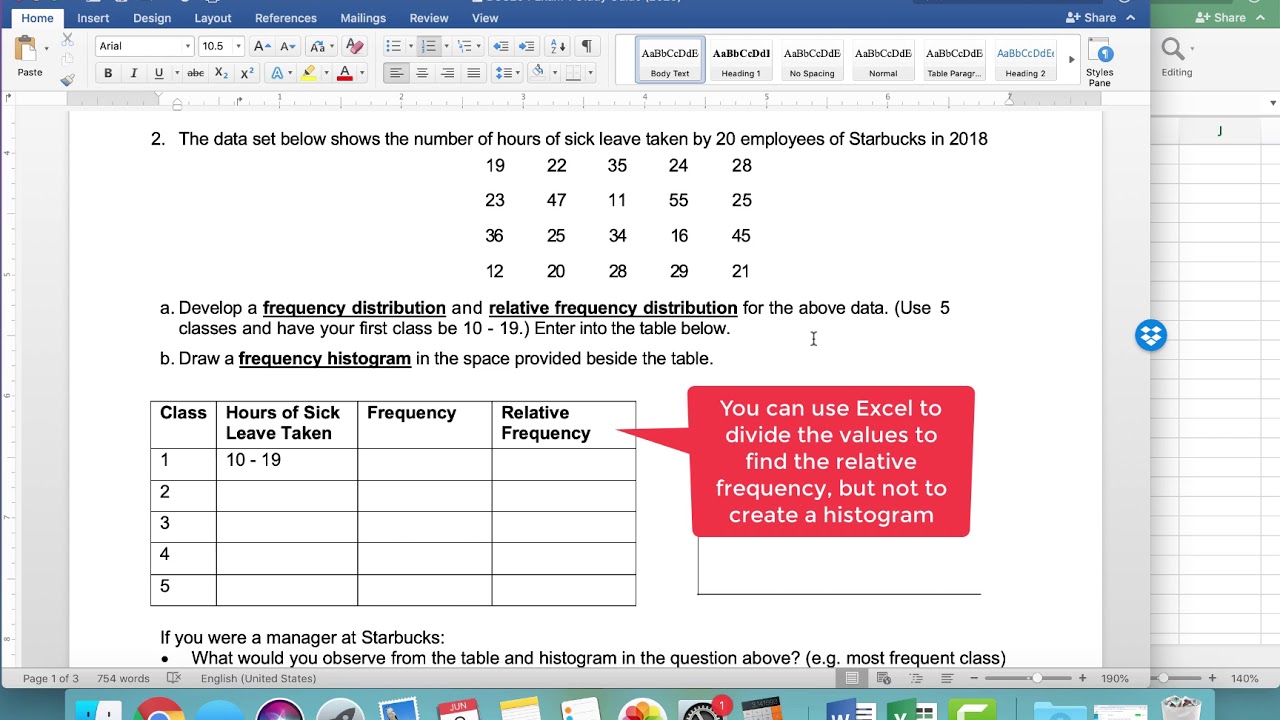Viewport: 1280px width, 720px height.
Task: Increase font size with the A-up icon
Action: [262, 46]
